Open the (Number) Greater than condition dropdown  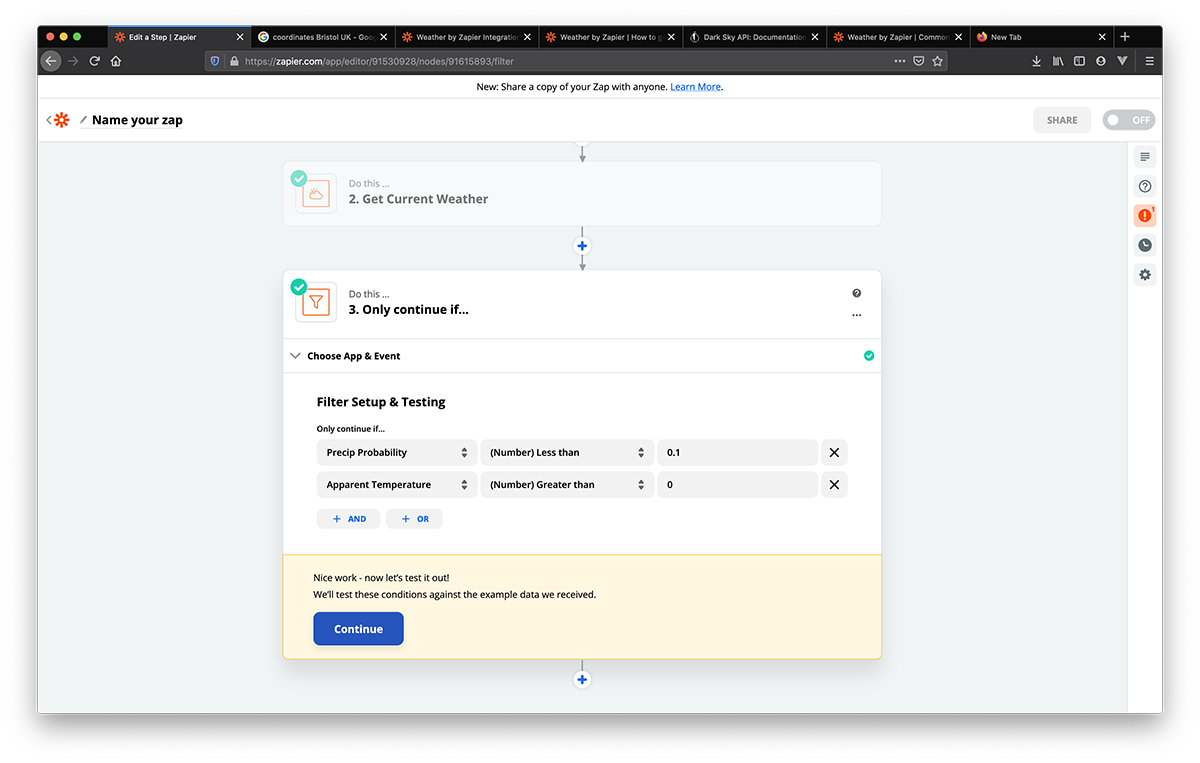567,485
